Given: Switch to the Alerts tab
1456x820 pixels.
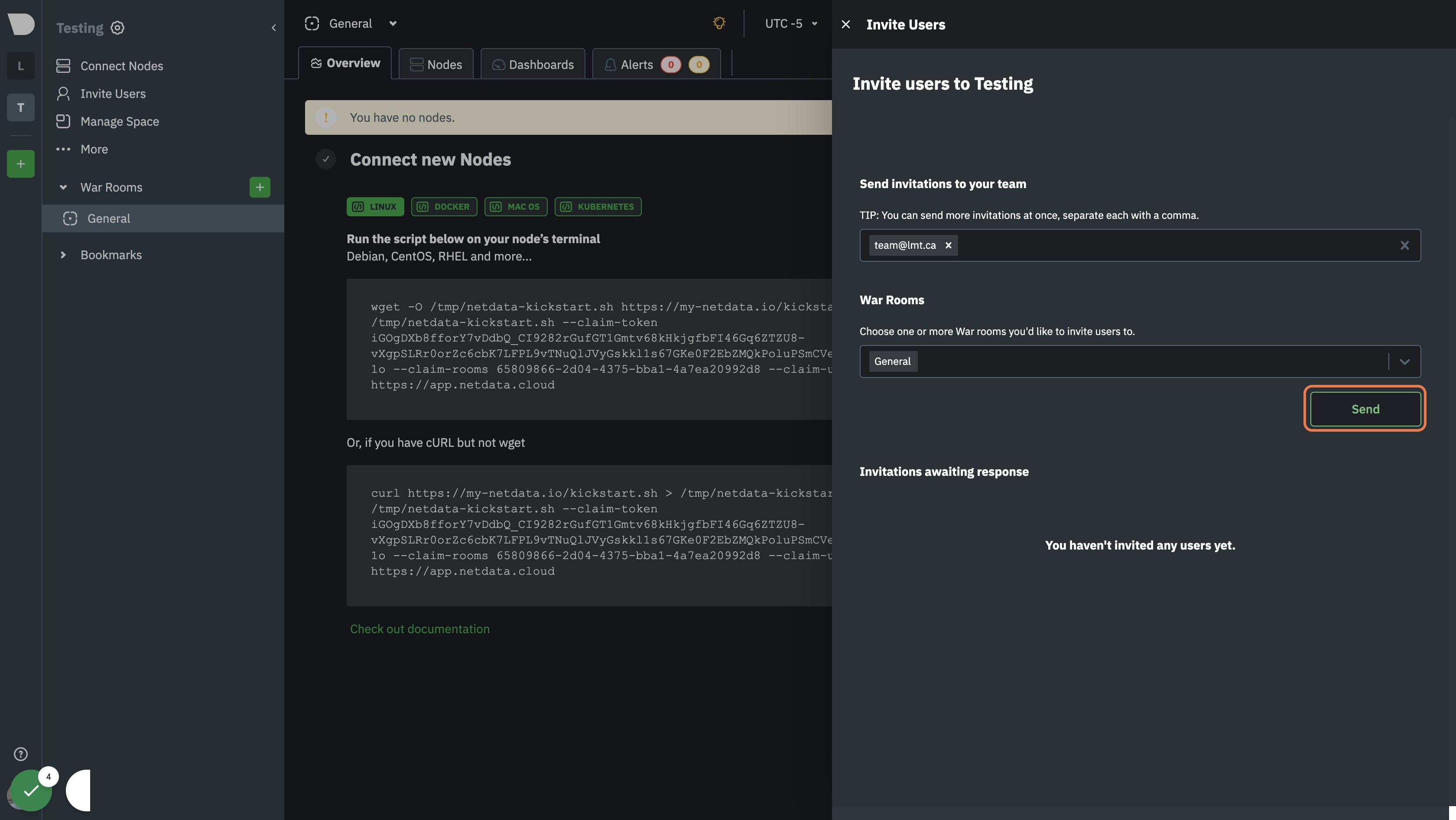Looking at the screenshot, I should (656, 65).
